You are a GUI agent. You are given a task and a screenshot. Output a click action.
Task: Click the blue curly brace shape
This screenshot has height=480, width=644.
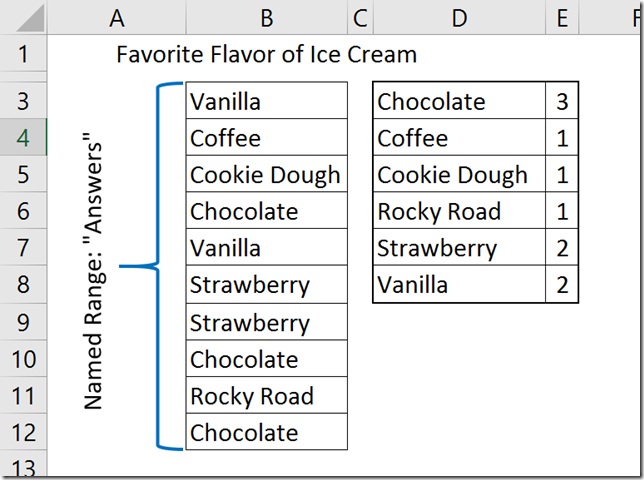point(158,267)
